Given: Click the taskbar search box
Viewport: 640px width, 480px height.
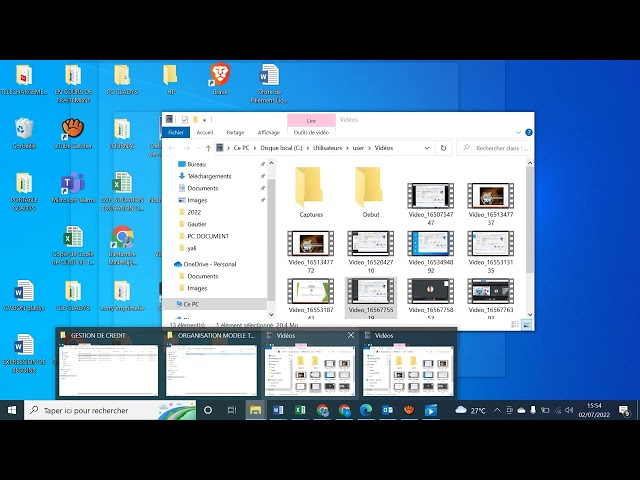Looking at the screenshot, I should point(110,410).
